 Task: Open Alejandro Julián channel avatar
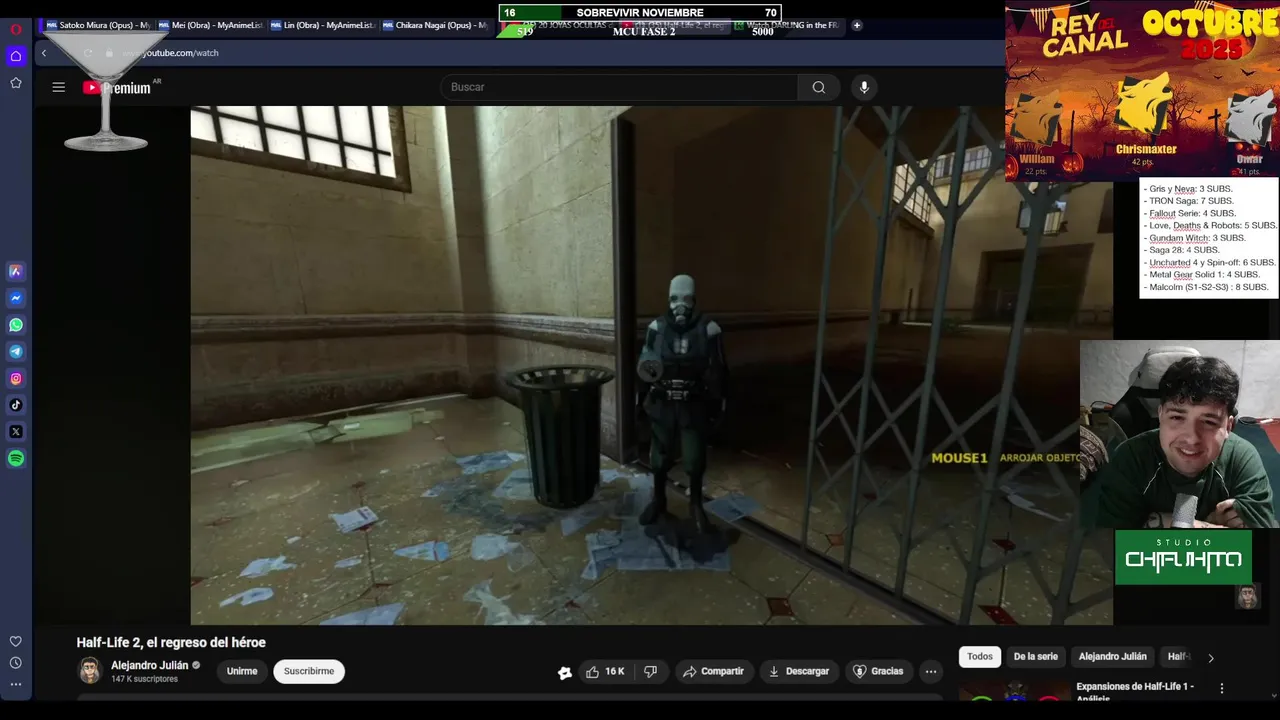(x=90, y=671)
